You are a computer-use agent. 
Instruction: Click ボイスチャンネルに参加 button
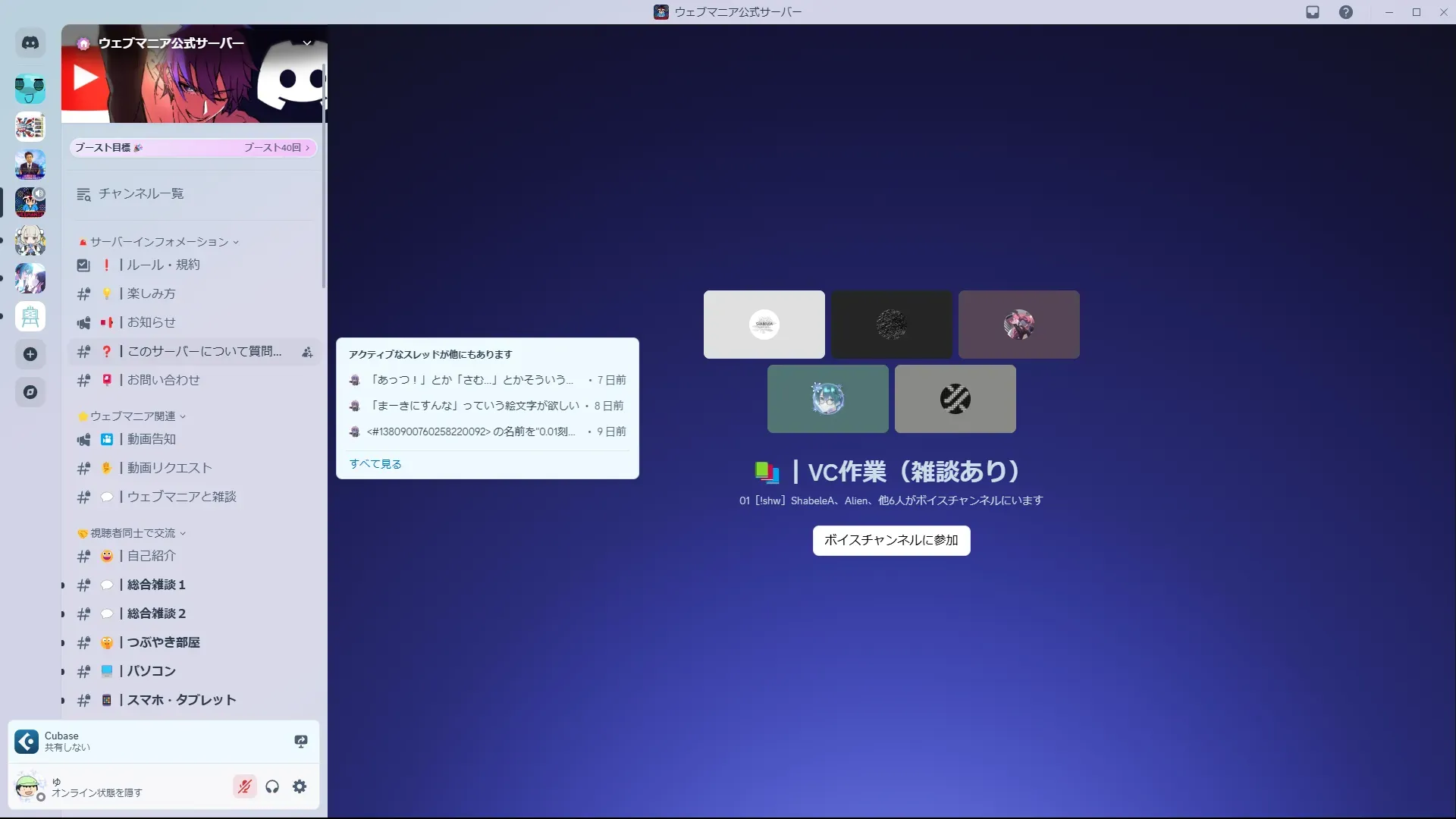pyautogui.click(x=891, y=541)
